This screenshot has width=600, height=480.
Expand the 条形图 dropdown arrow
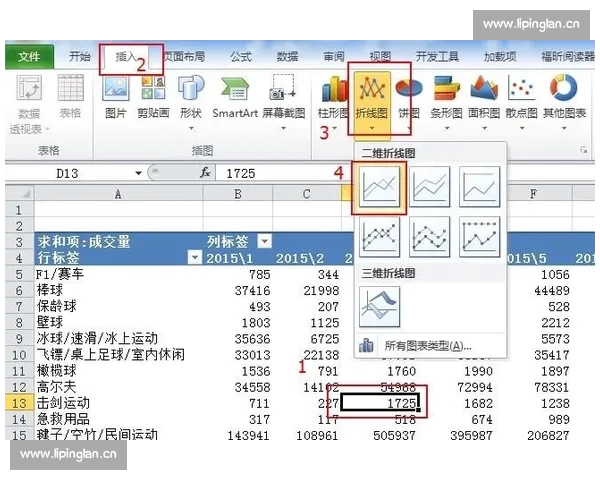click(x=447, y=128)
